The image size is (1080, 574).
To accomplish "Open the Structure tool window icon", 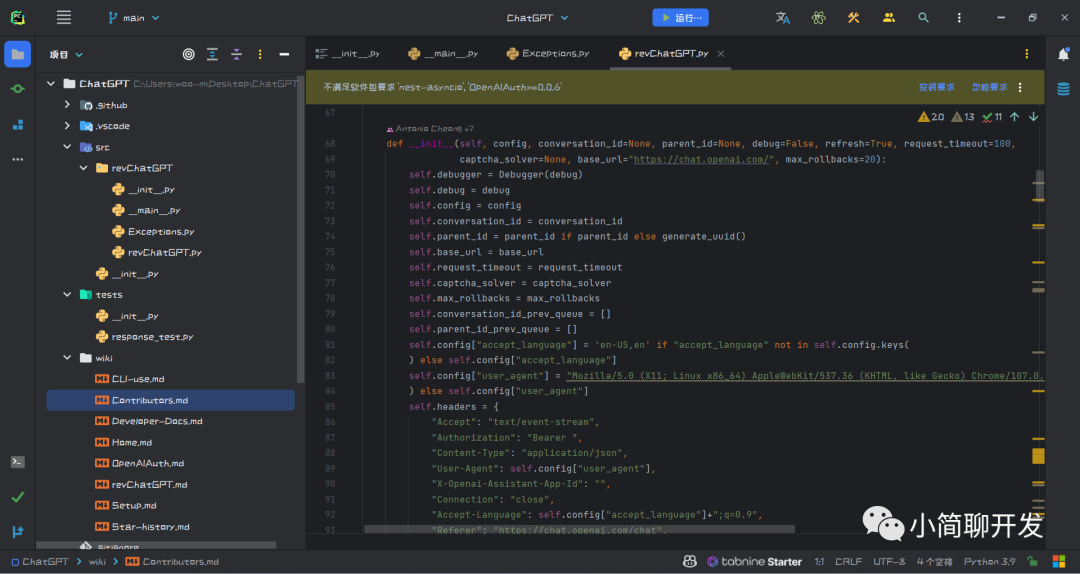I will coord(18,125).
